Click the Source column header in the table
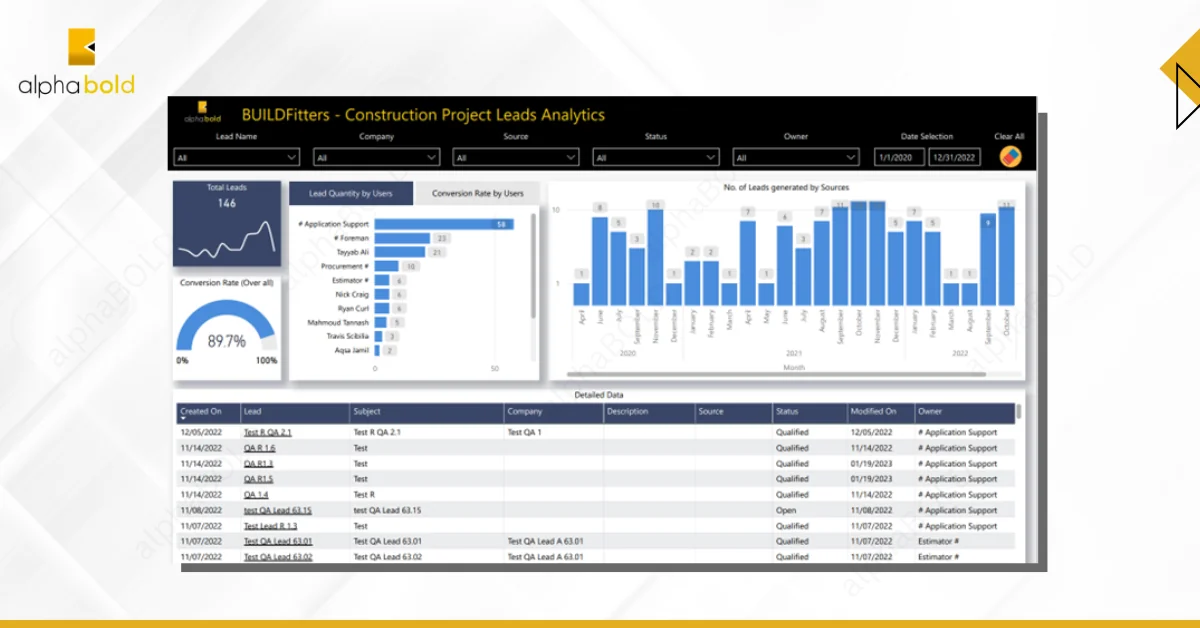 (735, 411)
